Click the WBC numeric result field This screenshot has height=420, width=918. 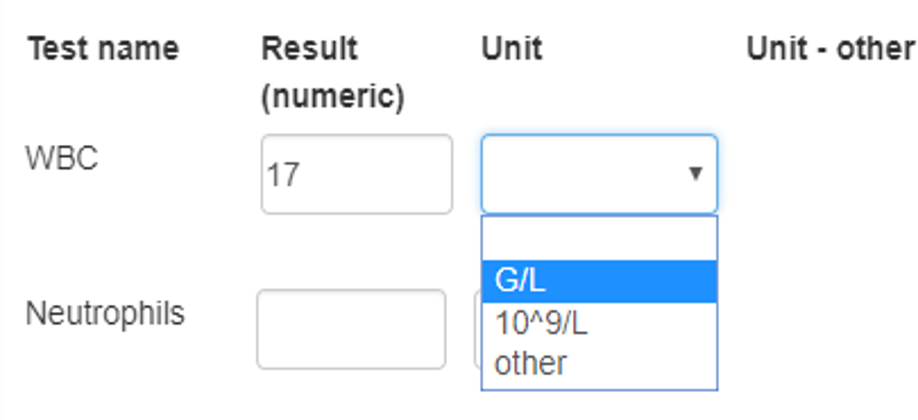[x=356, y=174]
